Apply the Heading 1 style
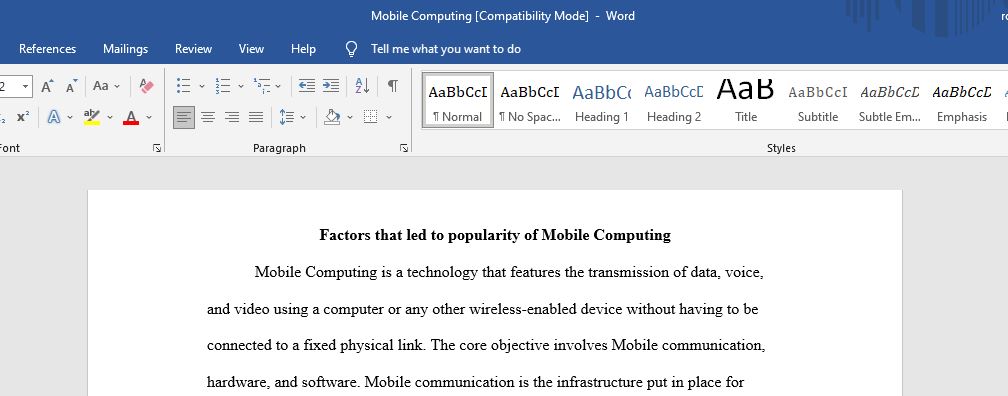 click(602, 102)
